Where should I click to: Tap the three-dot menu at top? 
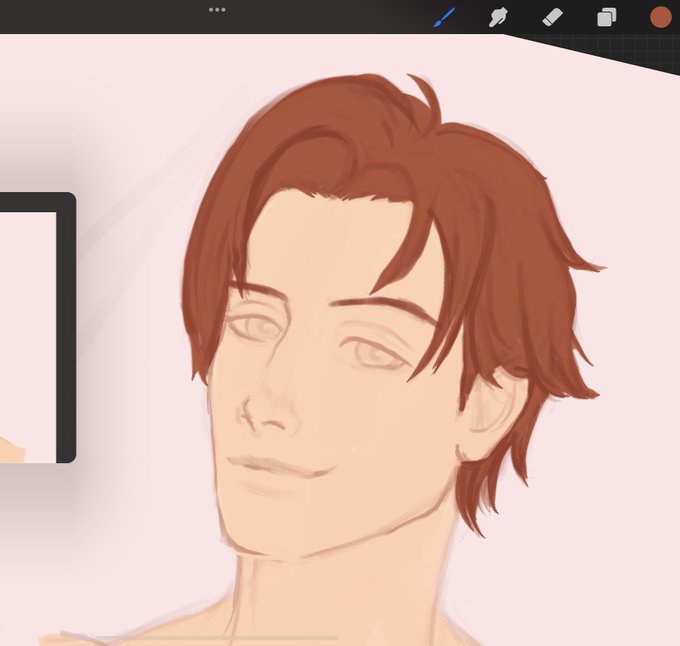click(x=217, y=10)
